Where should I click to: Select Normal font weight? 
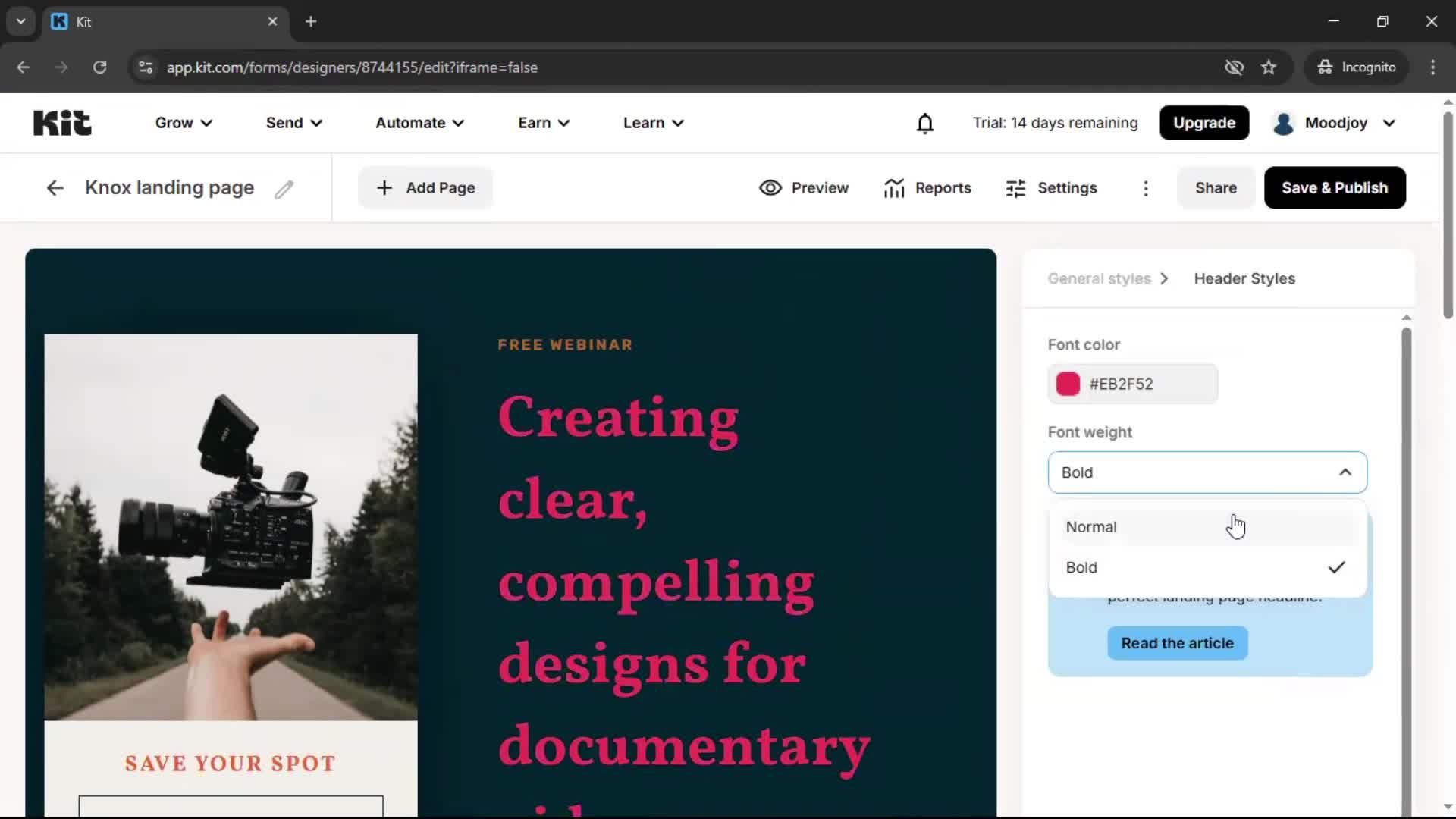click(x=1091, y=526)
